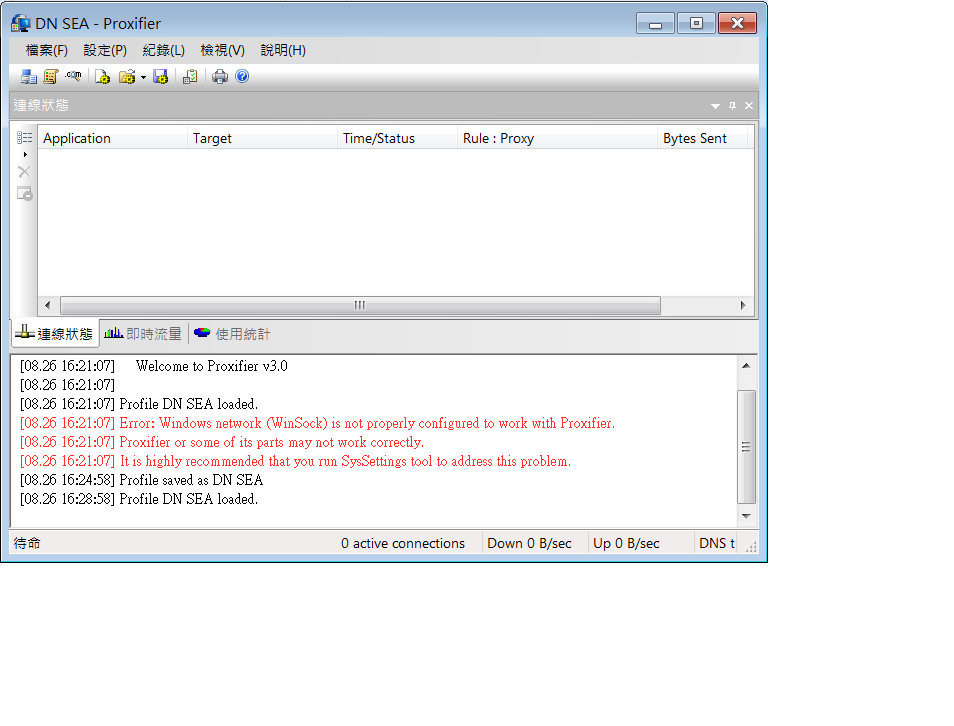Save profile floppy disk icon
954x726 pixels.
coord(161,77)
